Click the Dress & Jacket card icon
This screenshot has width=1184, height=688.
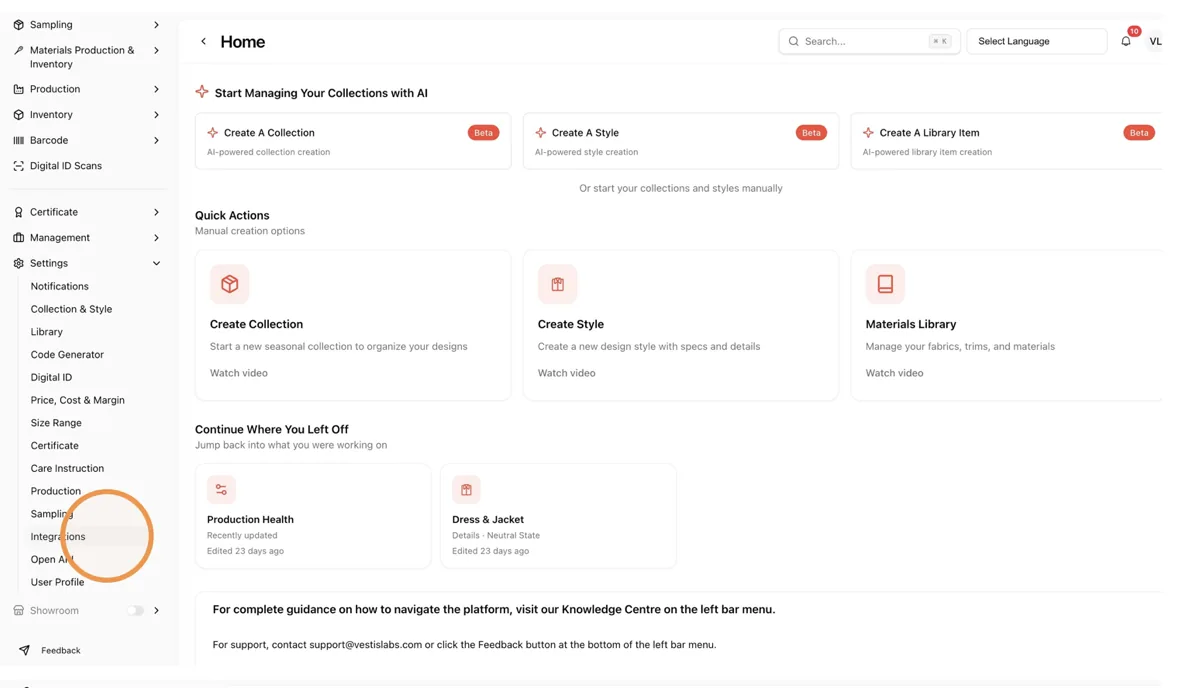pyautogui.click(x=466, y=489)
